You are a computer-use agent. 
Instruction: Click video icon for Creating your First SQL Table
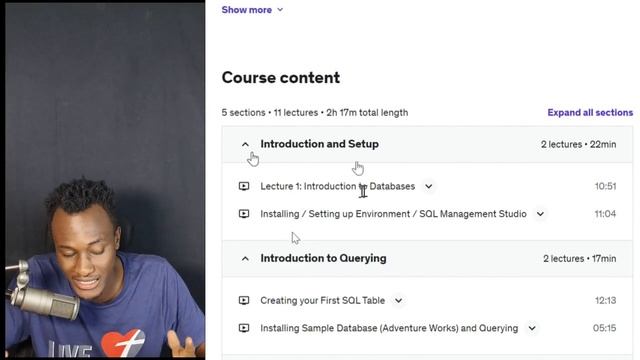point(244,300)
